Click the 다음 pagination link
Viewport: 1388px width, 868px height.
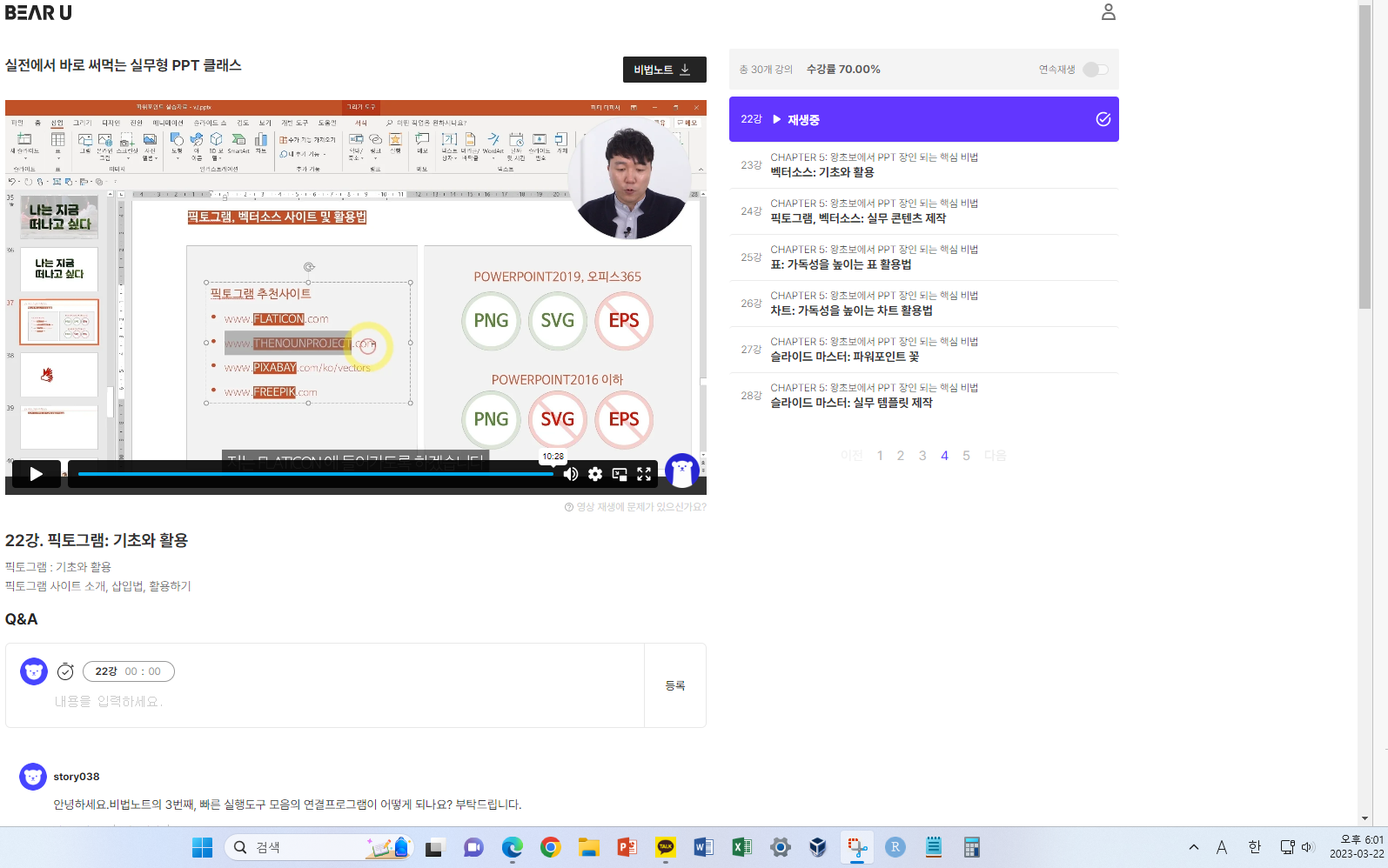[995, 456]
